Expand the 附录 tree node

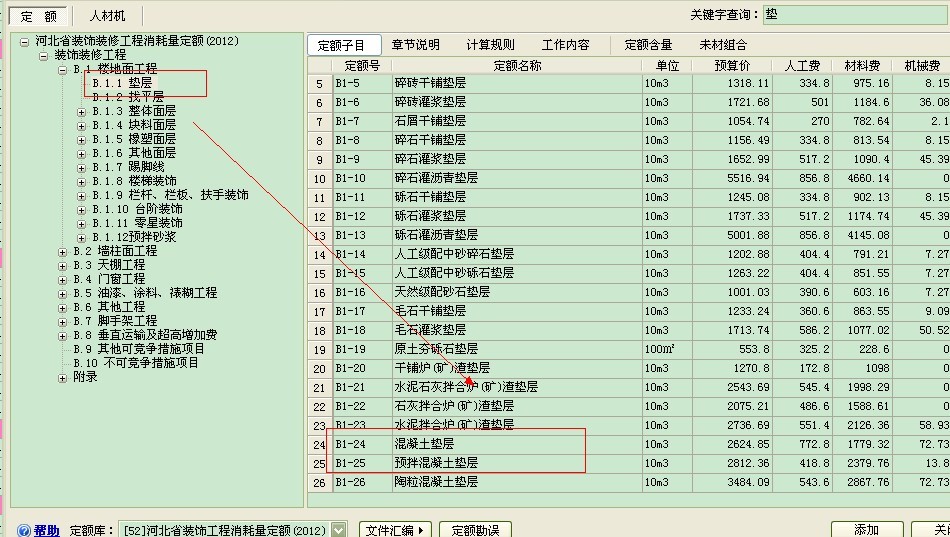pyautogui.click(x=62, y=378)
